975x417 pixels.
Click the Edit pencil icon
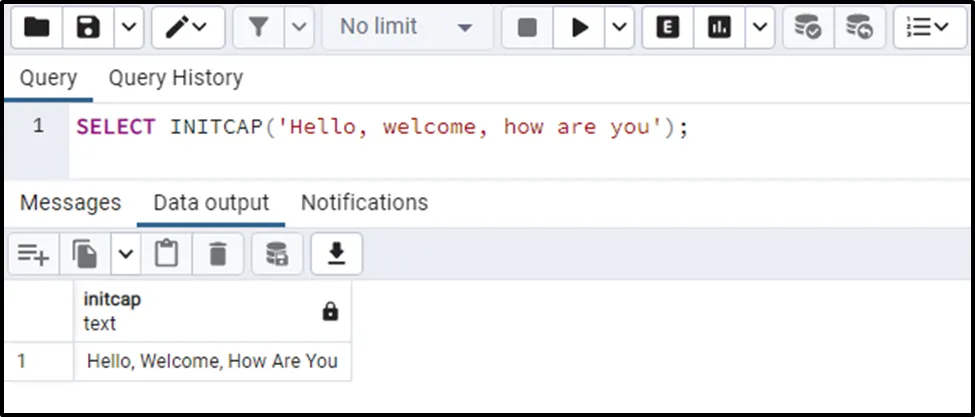[x=178, y=28]
